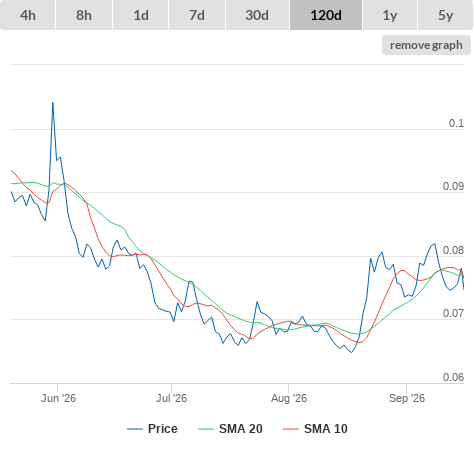Click the green SMA 20 legend marker

coord(206,429)
